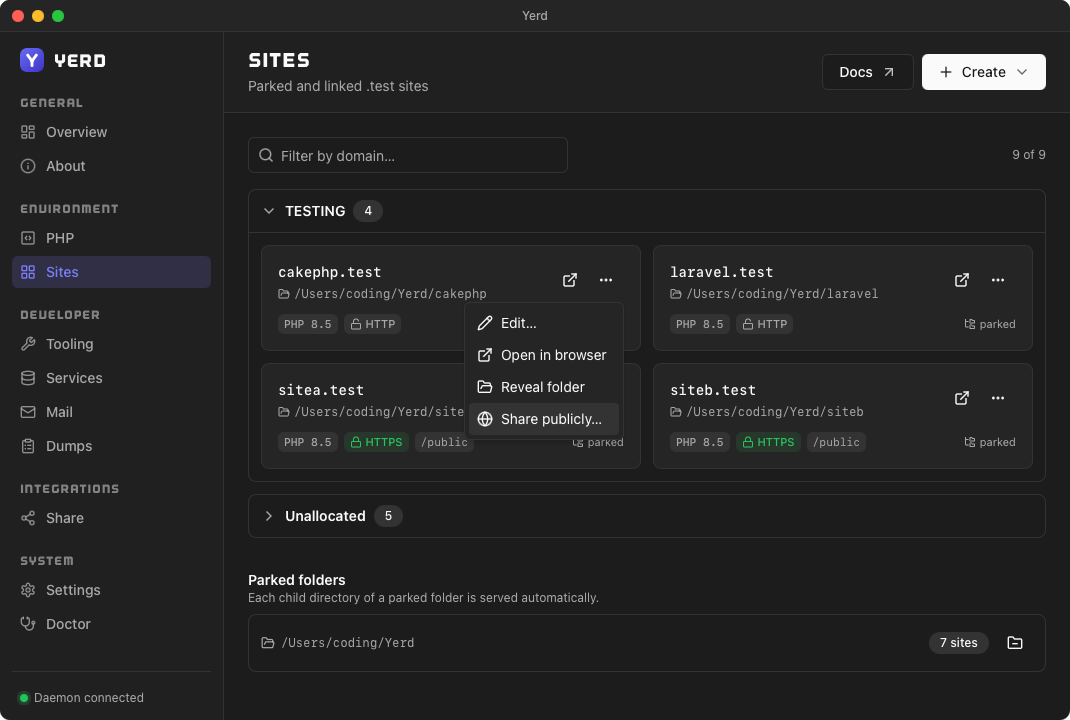Open siteb.test in browser icon

tap(961, 398)
